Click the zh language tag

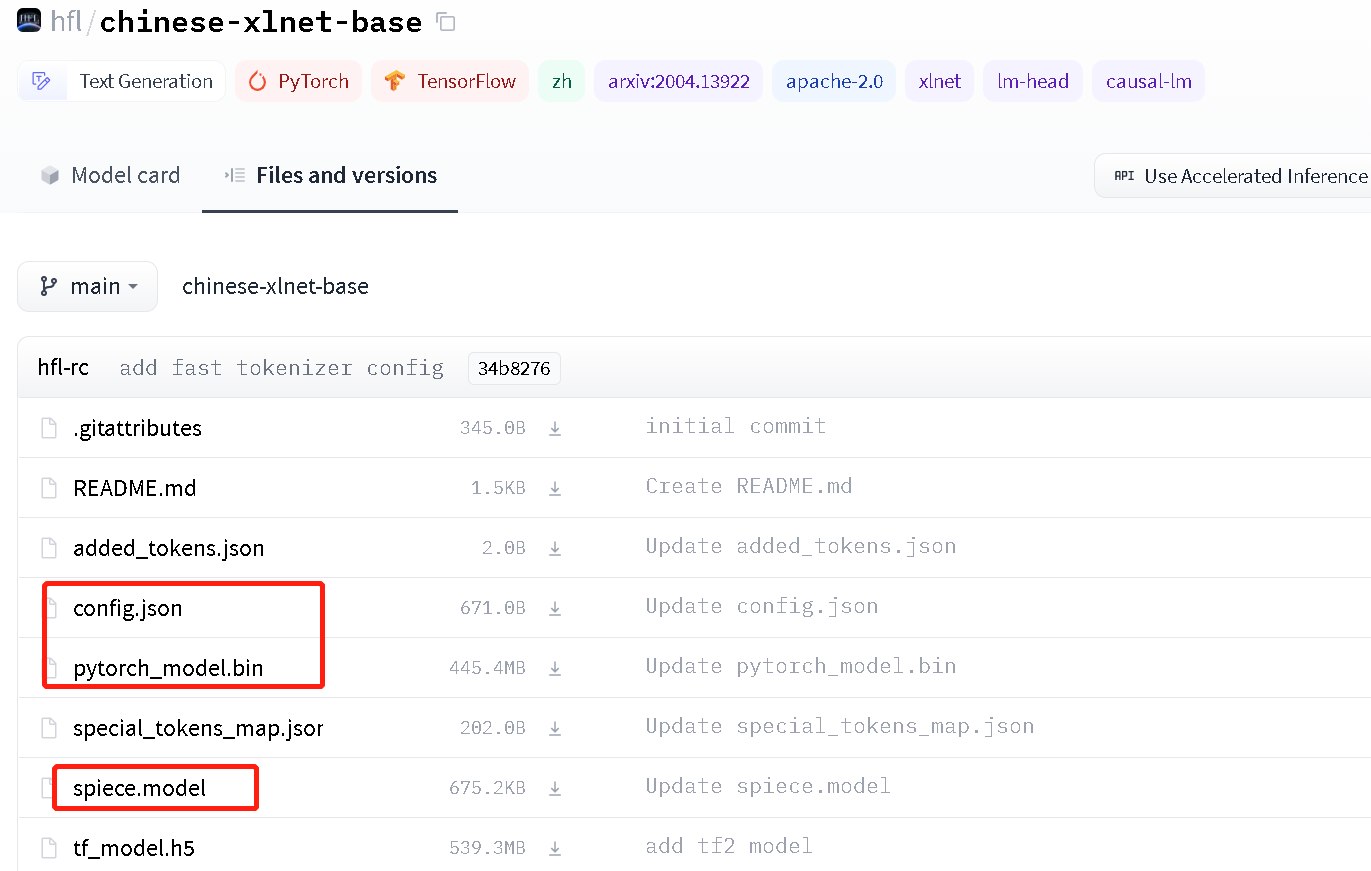[x=562, y=82]
